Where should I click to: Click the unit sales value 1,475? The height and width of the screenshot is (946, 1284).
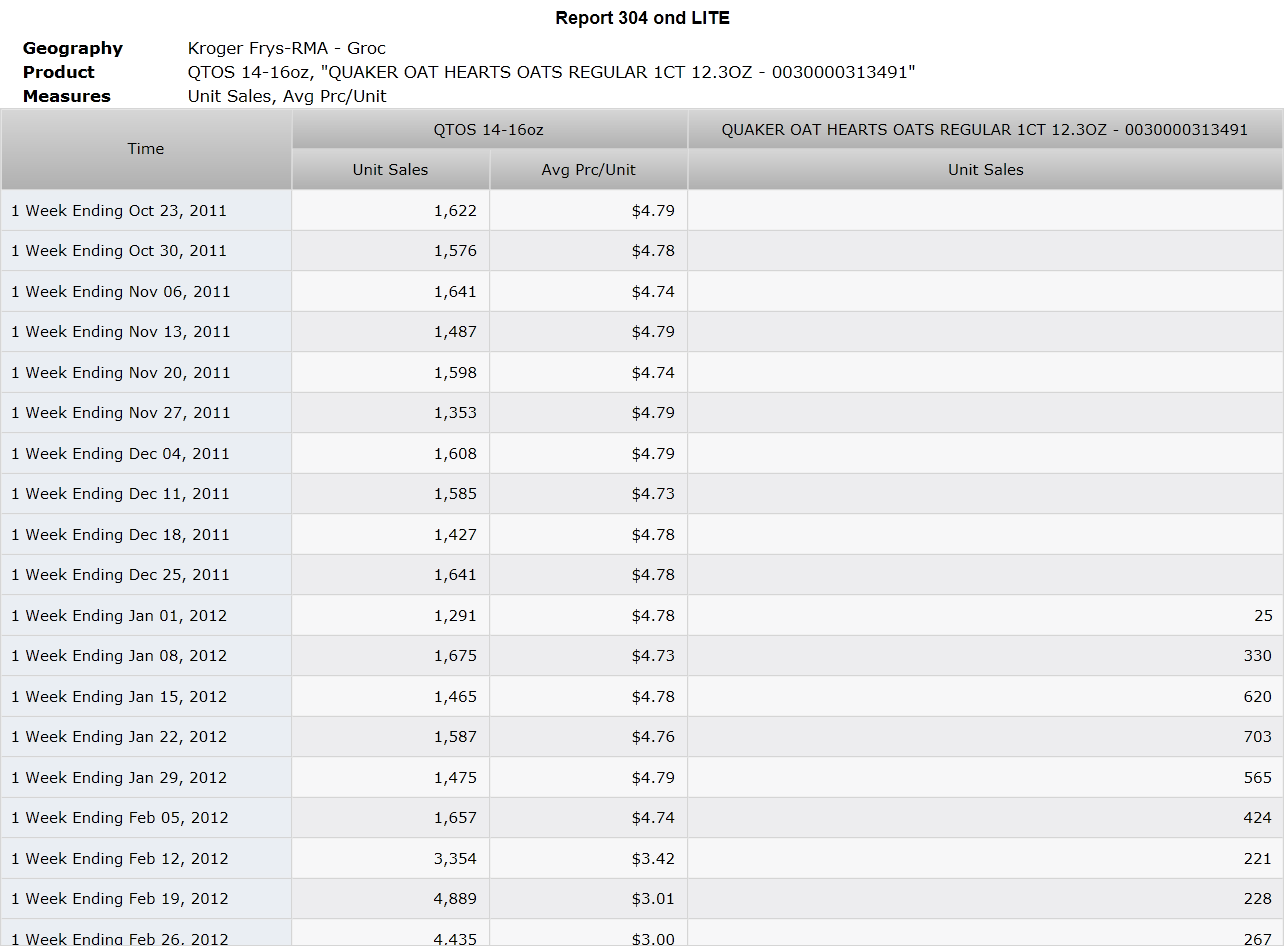coord(455,778)
